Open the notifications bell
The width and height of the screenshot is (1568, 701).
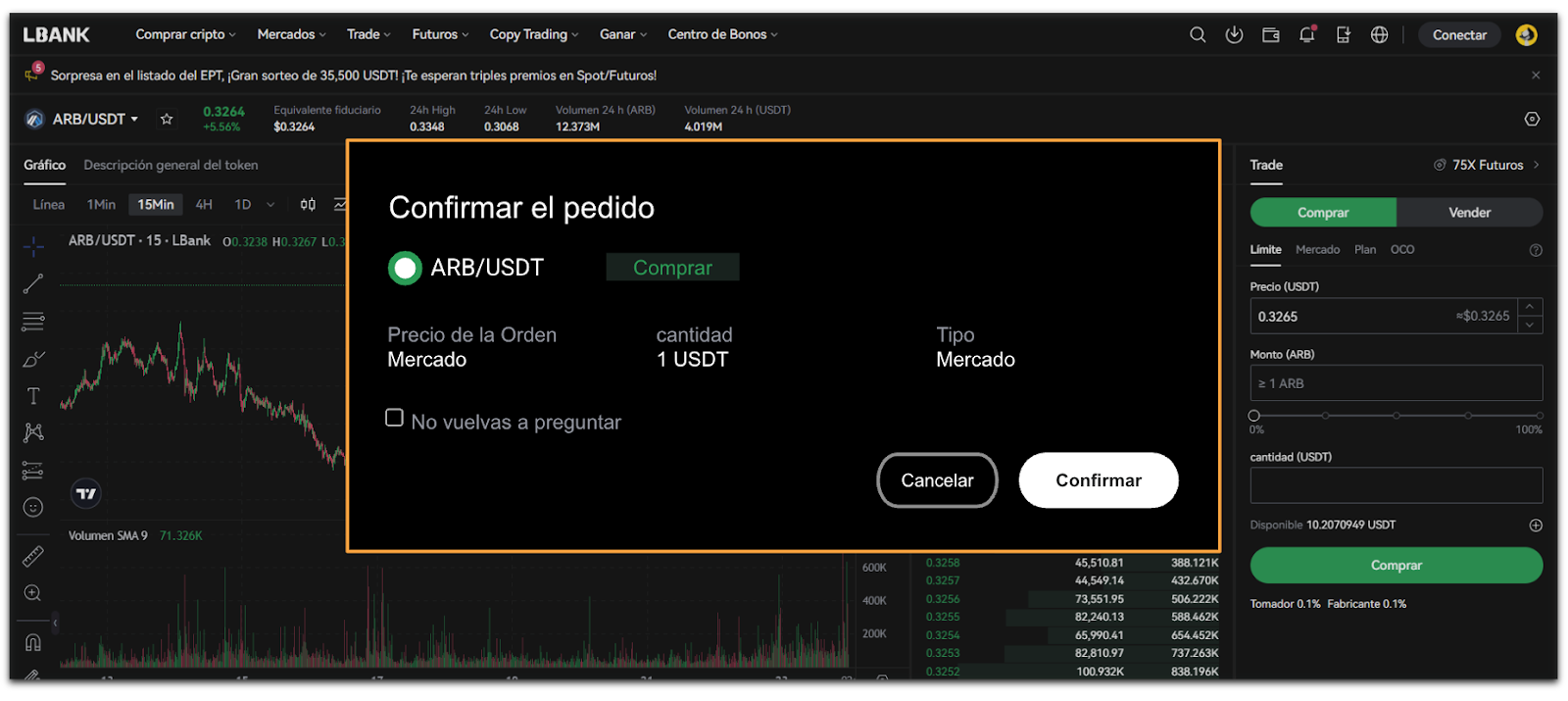coord(1307,34)
